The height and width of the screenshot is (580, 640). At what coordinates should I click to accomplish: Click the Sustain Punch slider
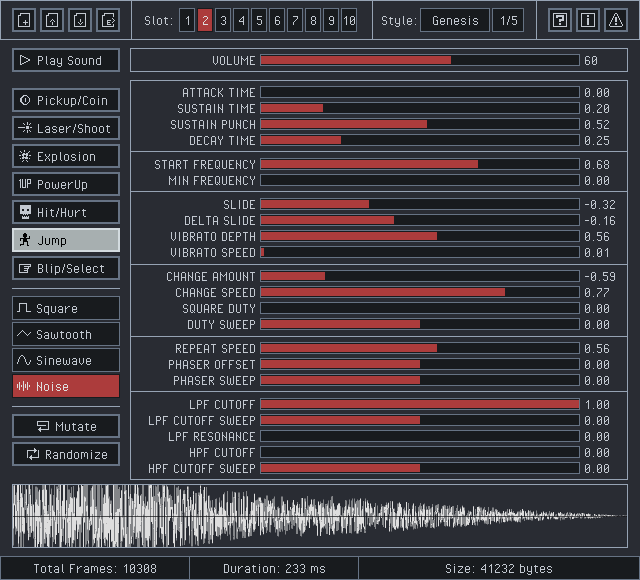[x=420, y=124]
